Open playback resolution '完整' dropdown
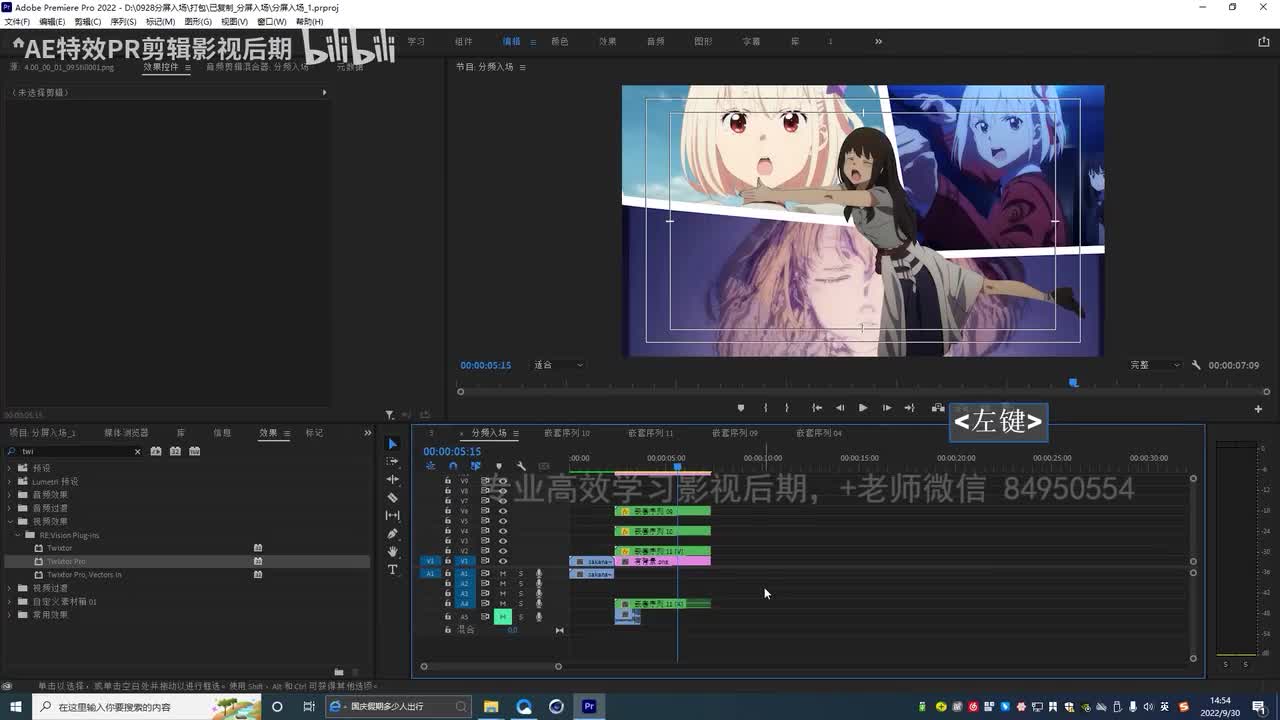Screen dimensions: 1280x720 click(x=1155, y=365)
